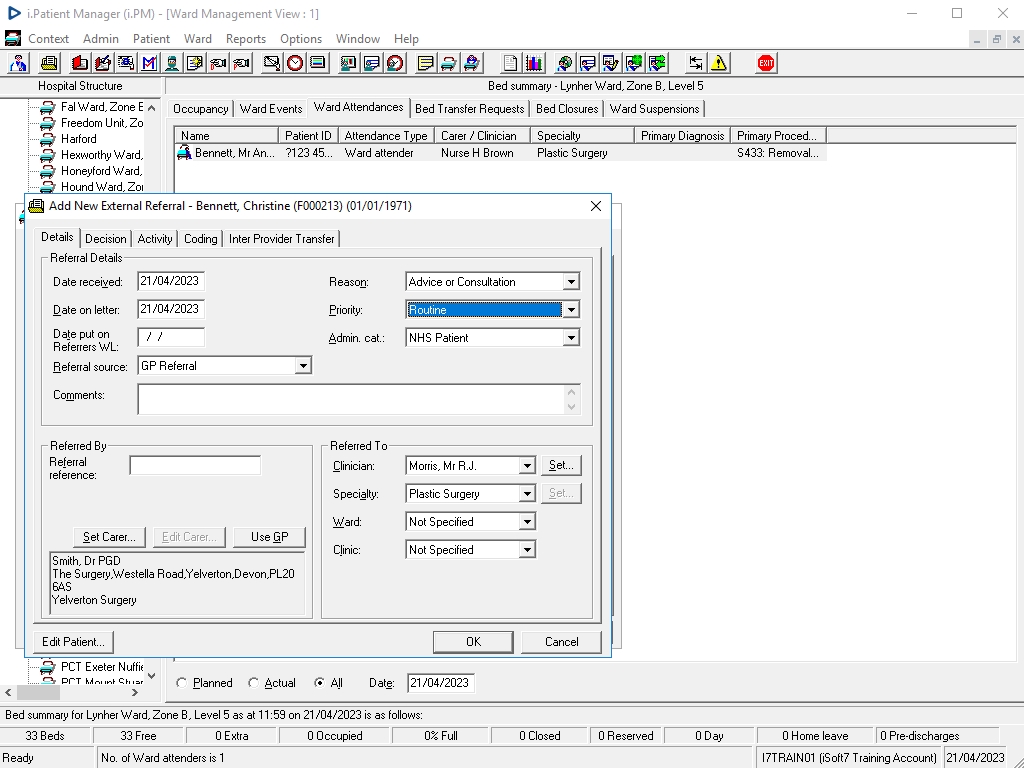Click the bed icon beside Harford ward
This screenshot has height=768, width=1024.
tap(47, 139)
